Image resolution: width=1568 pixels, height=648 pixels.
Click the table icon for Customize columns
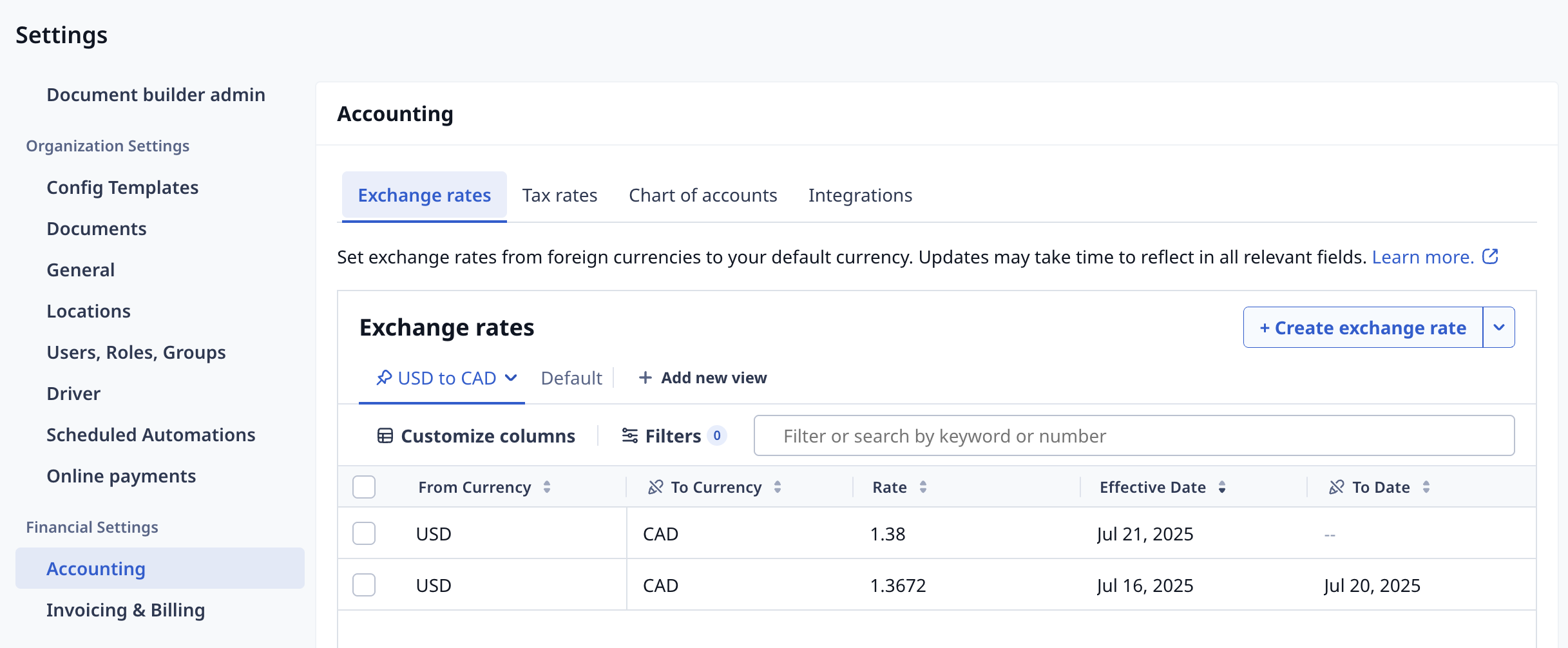[x=385, y=436]
